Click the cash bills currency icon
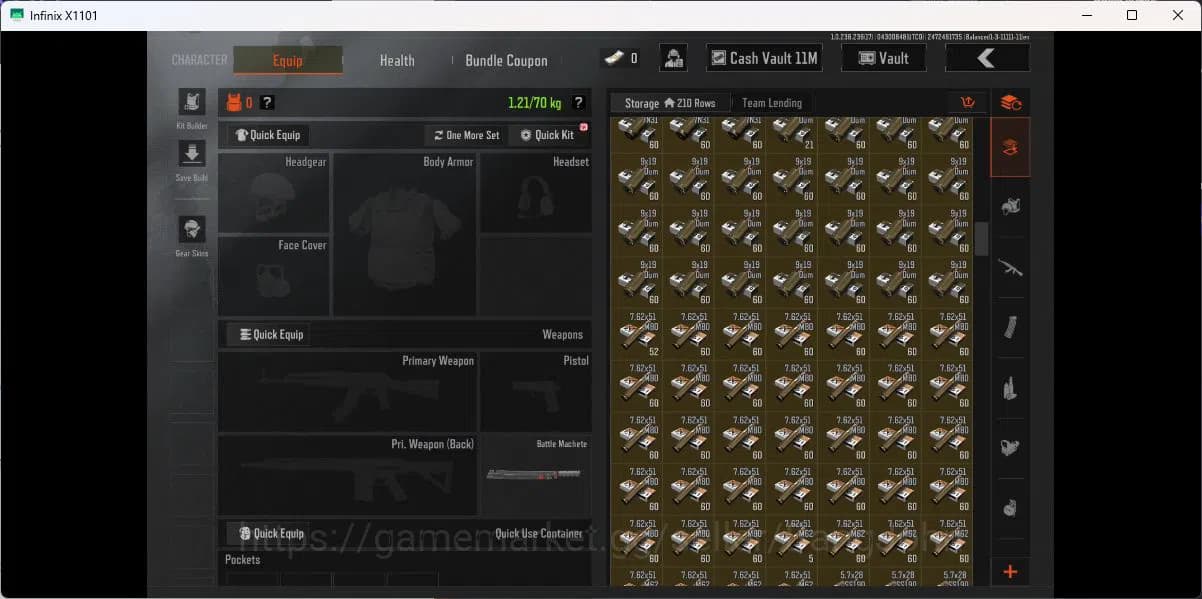This screenshot has height=599, width=1202. tap(612, 58)
